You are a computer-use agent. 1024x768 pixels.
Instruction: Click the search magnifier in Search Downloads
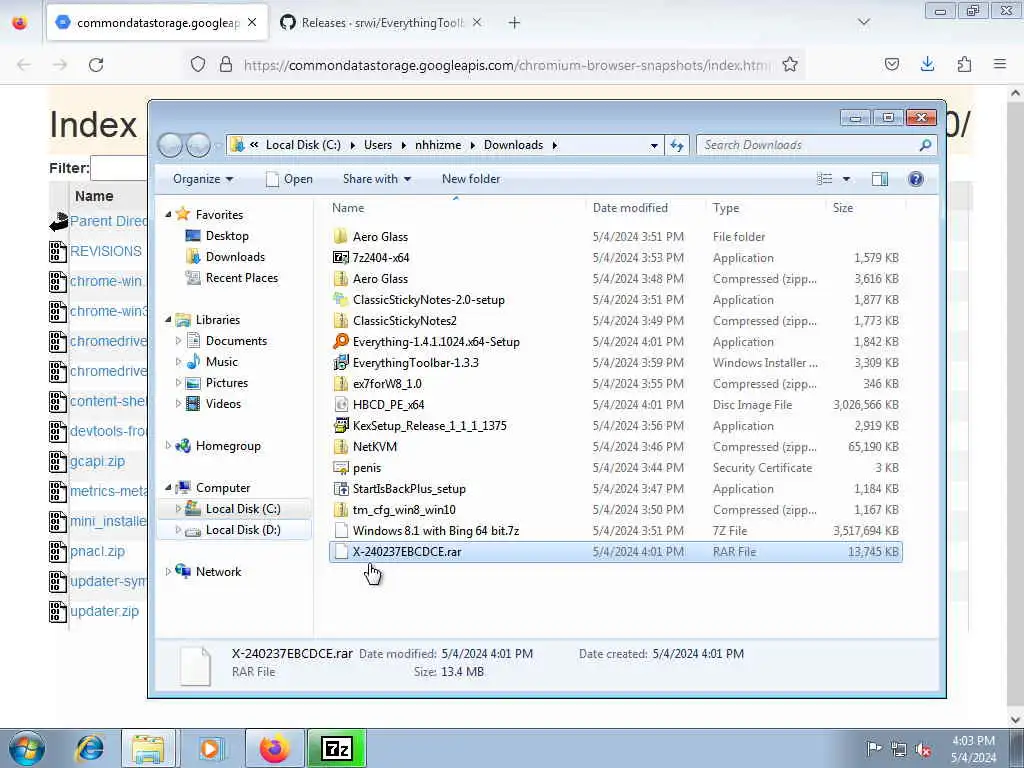925,145
